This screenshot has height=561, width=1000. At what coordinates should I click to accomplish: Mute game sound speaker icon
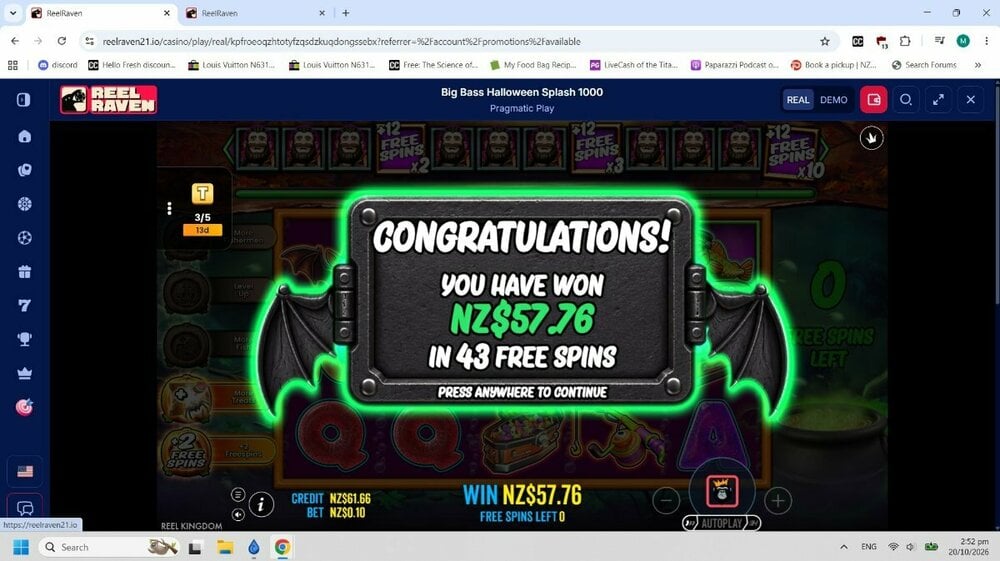(238, 515)
